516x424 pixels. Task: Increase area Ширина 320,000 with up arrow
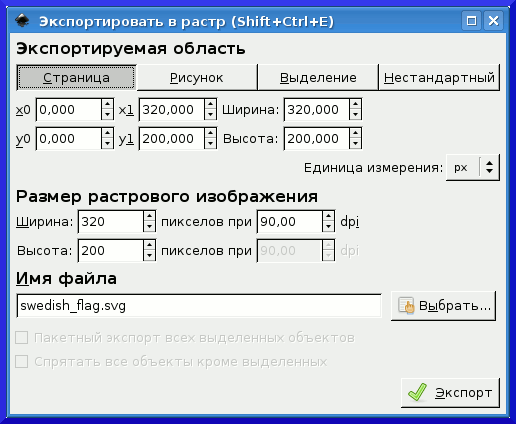[355, 104]
